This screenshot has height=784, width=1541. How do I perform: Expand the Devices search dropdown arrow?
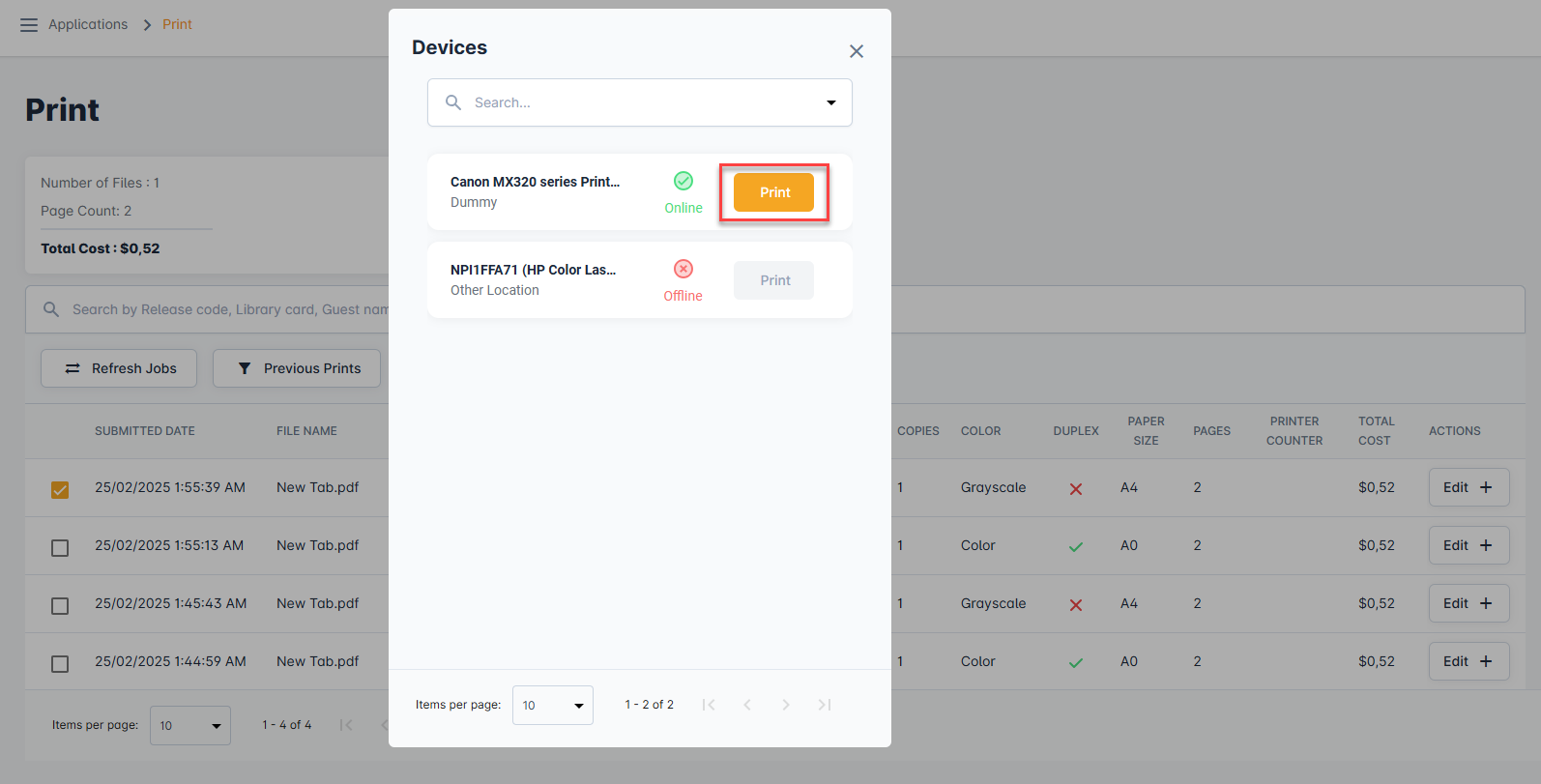tap(830, 102)
